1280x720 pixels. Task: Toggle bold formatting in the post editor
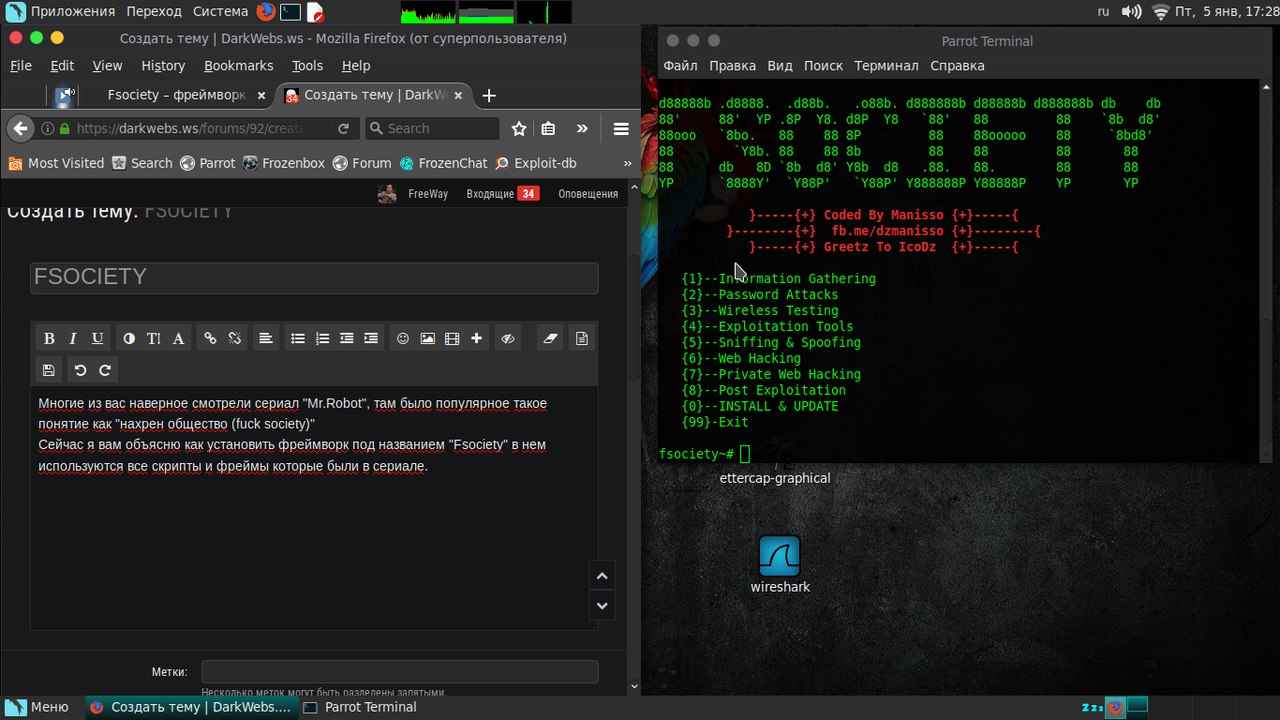tap(49, 339)
